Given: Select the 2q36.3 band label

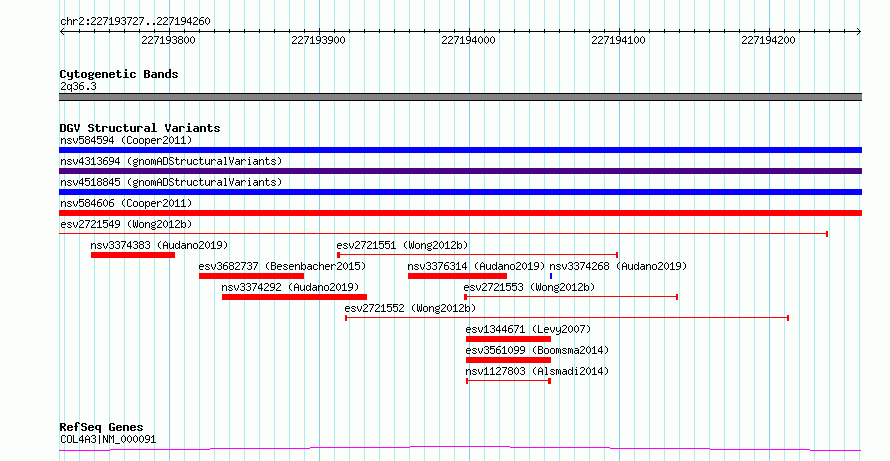Looking at the screenshot, I should [x=78, y=86].
